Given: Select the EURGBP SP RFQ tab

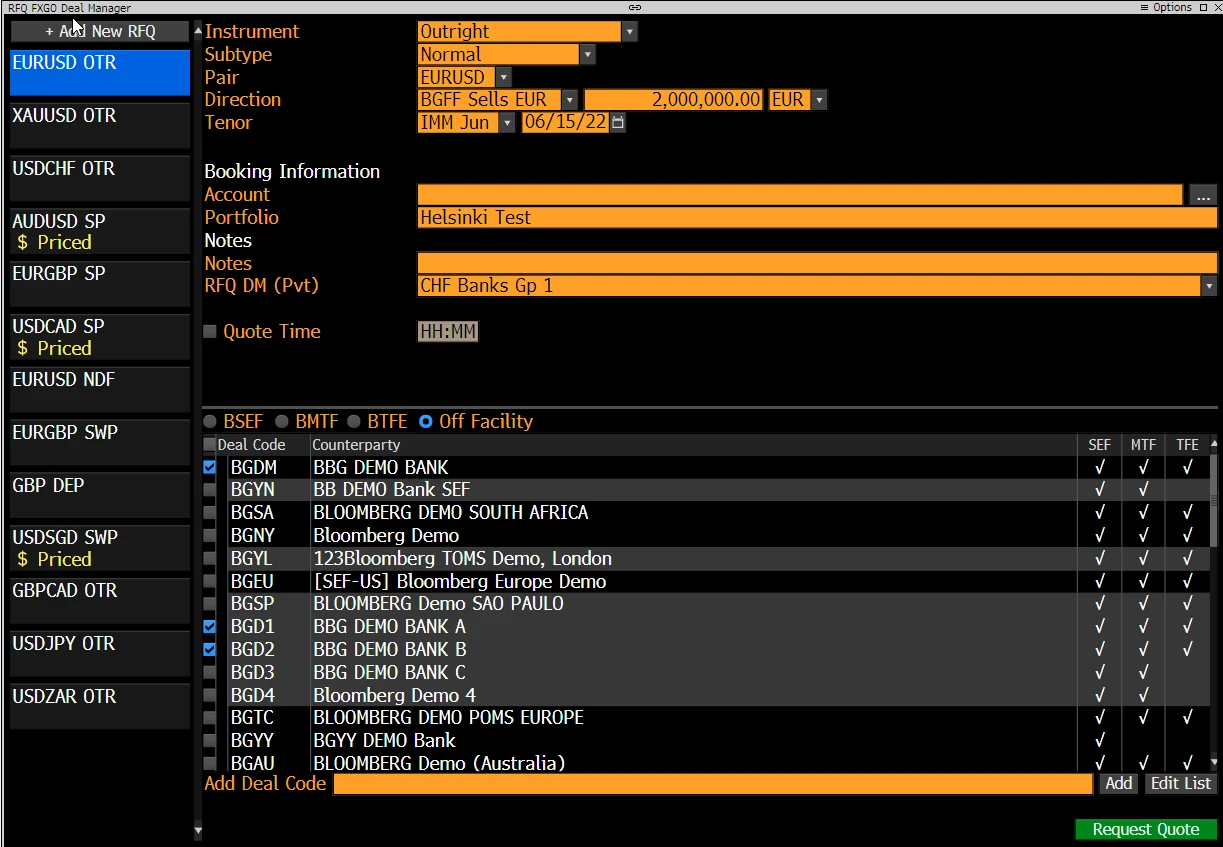Looking at the screenshot, I should click(x=99, y=284).
